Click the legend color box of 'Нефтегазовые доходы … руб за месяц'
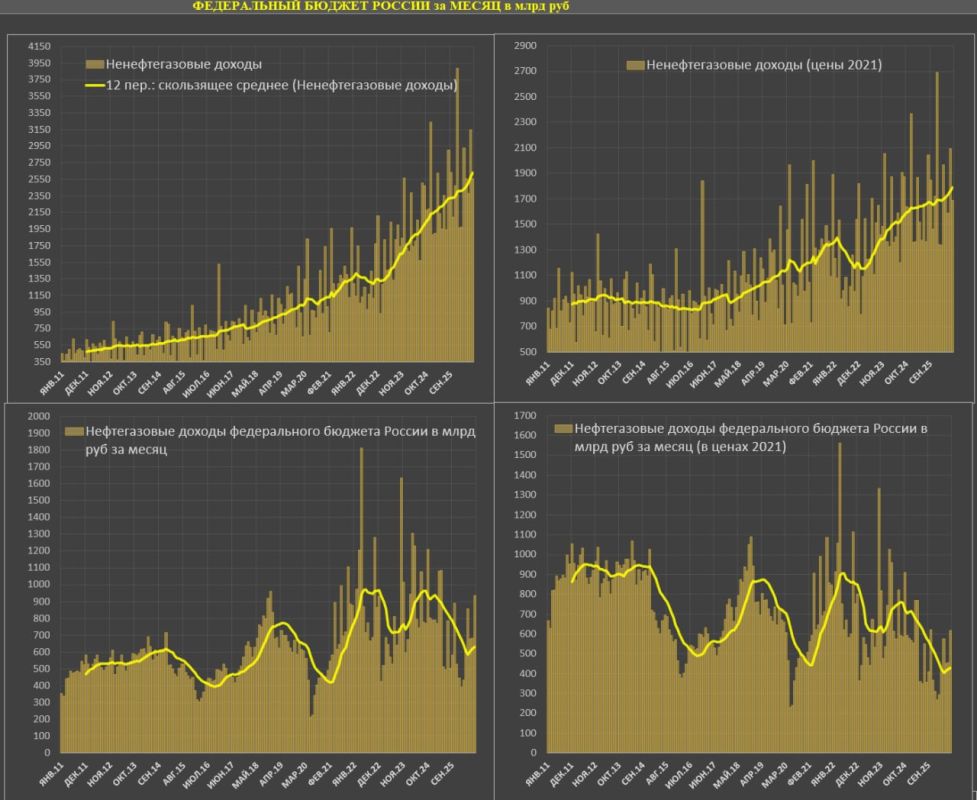 [x=74, y=432]
